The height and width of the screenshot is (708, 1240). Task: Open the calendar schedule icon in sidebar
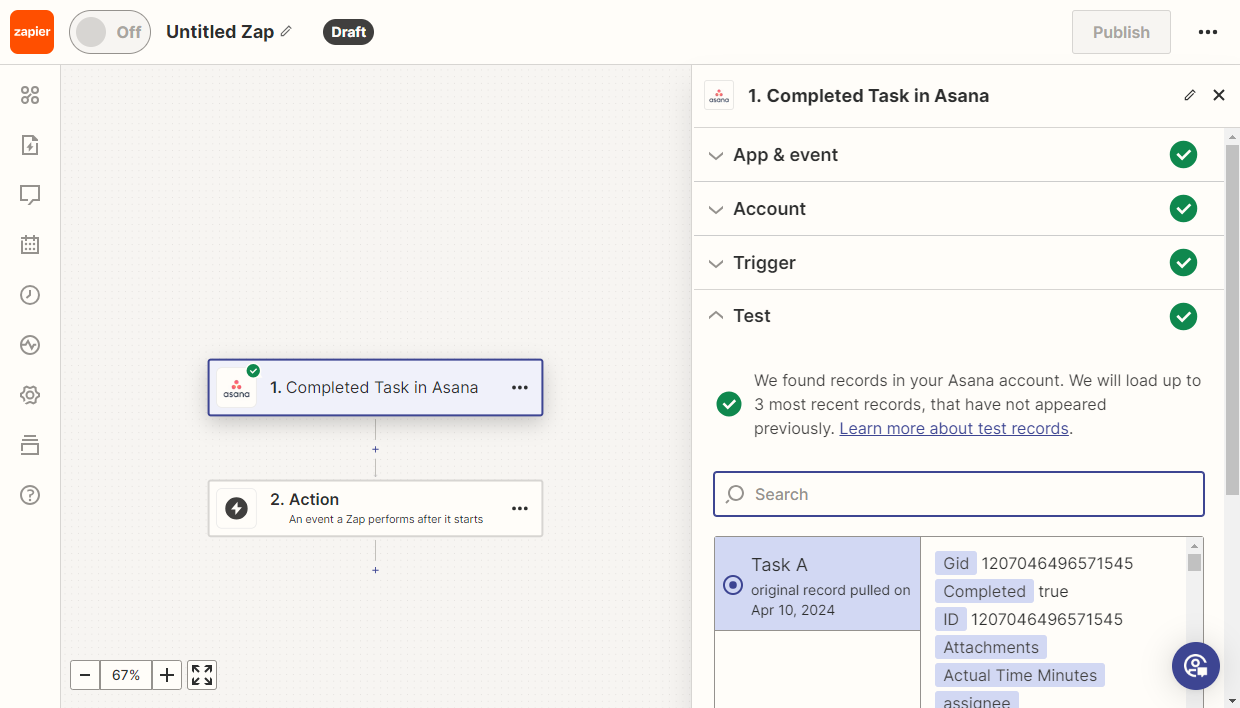[30, 245]
